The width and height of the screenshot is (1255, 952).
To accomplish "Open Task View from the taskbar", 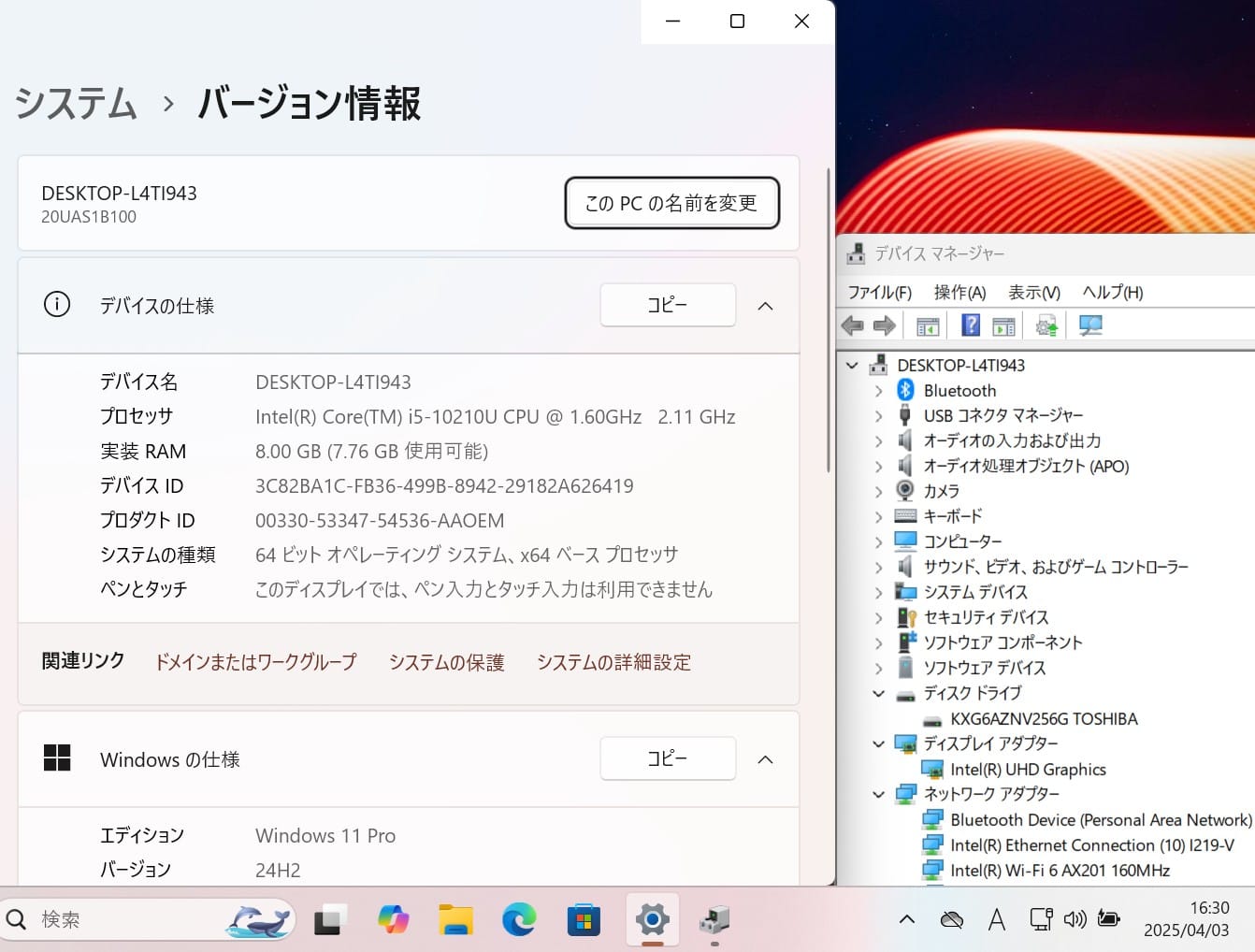I will coord(329,920).
